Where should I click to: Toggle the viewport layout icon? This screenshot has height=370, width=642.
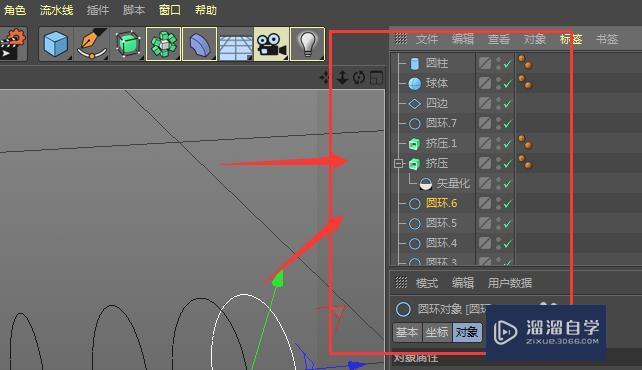tap(376, 77)
